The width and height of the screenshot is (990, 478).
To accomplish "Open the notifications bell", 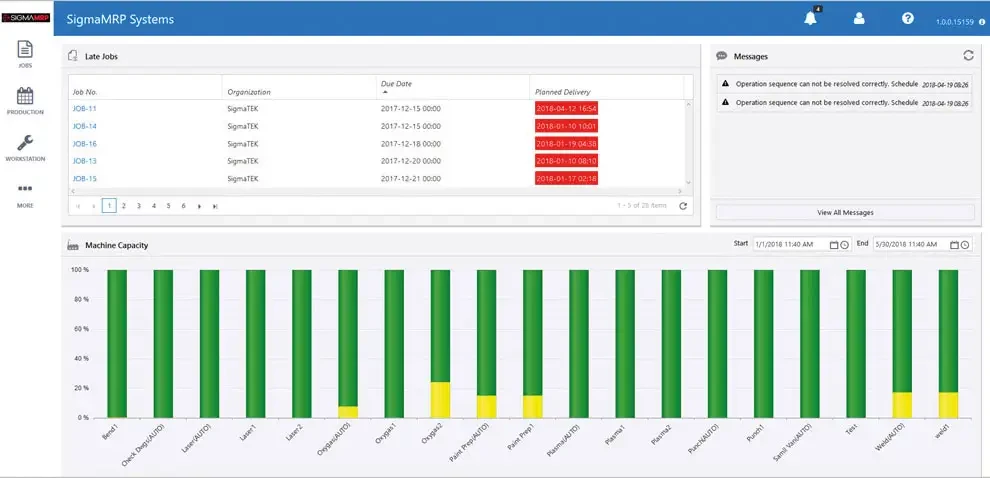I will 810,19.
